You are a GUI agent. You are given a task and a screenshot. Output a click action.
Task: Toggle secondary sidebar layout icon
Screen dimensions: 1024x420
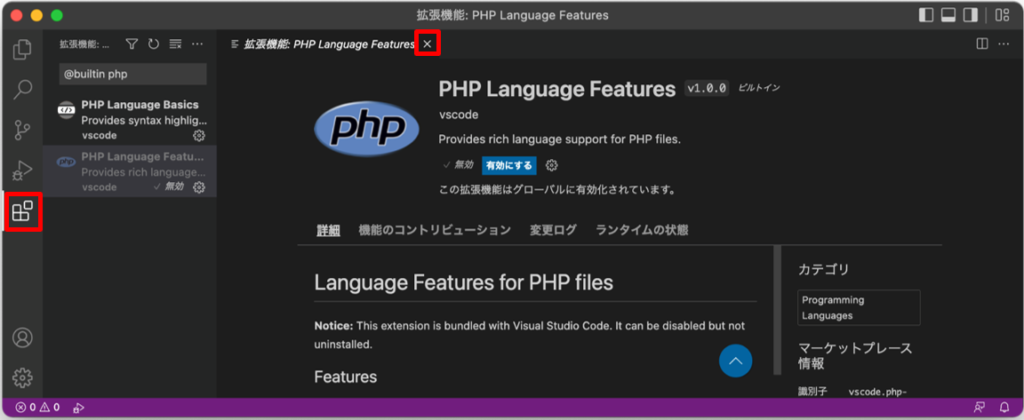tap(971, 14)
